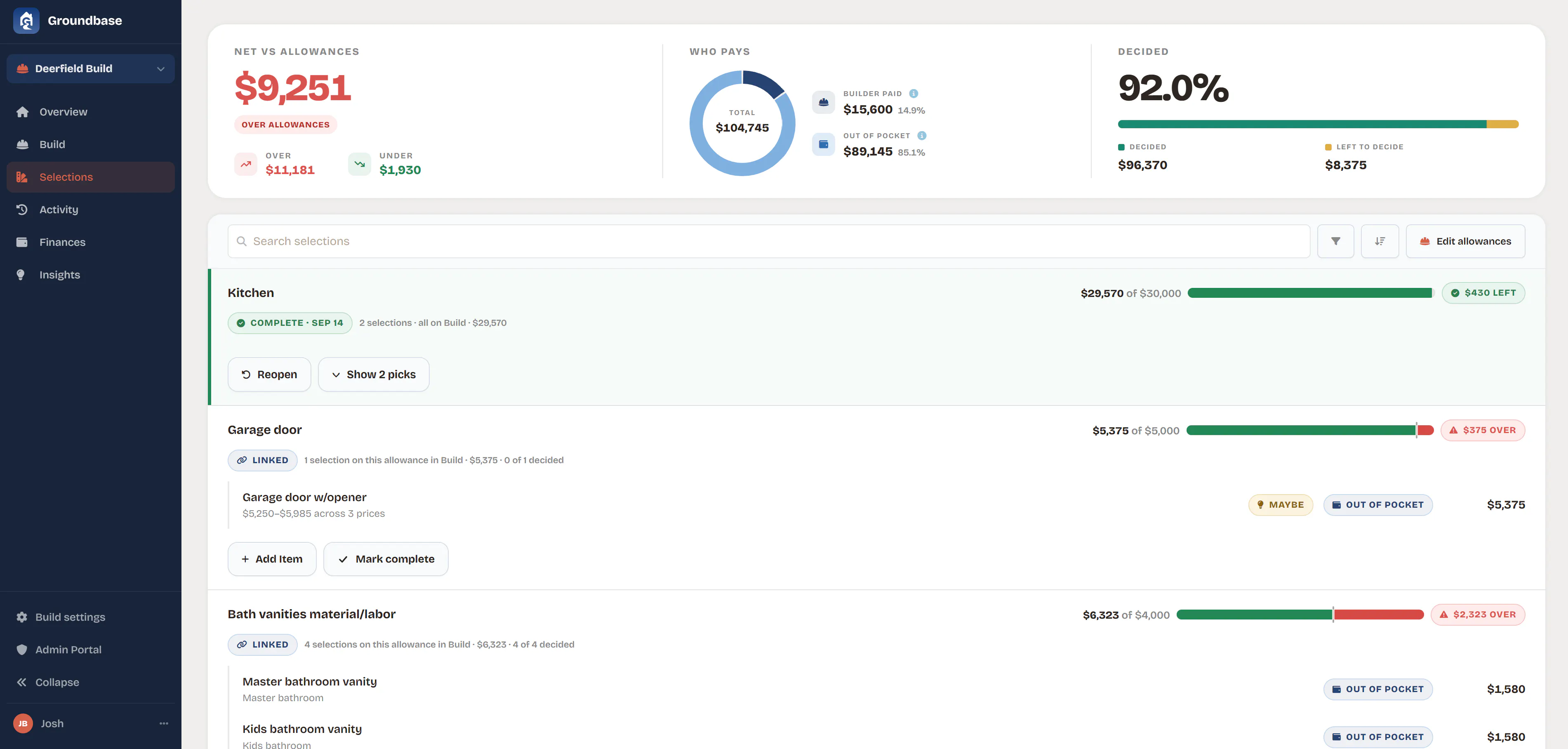Click the Finances card icon
Screen dimensions: 1568x749
22,243
